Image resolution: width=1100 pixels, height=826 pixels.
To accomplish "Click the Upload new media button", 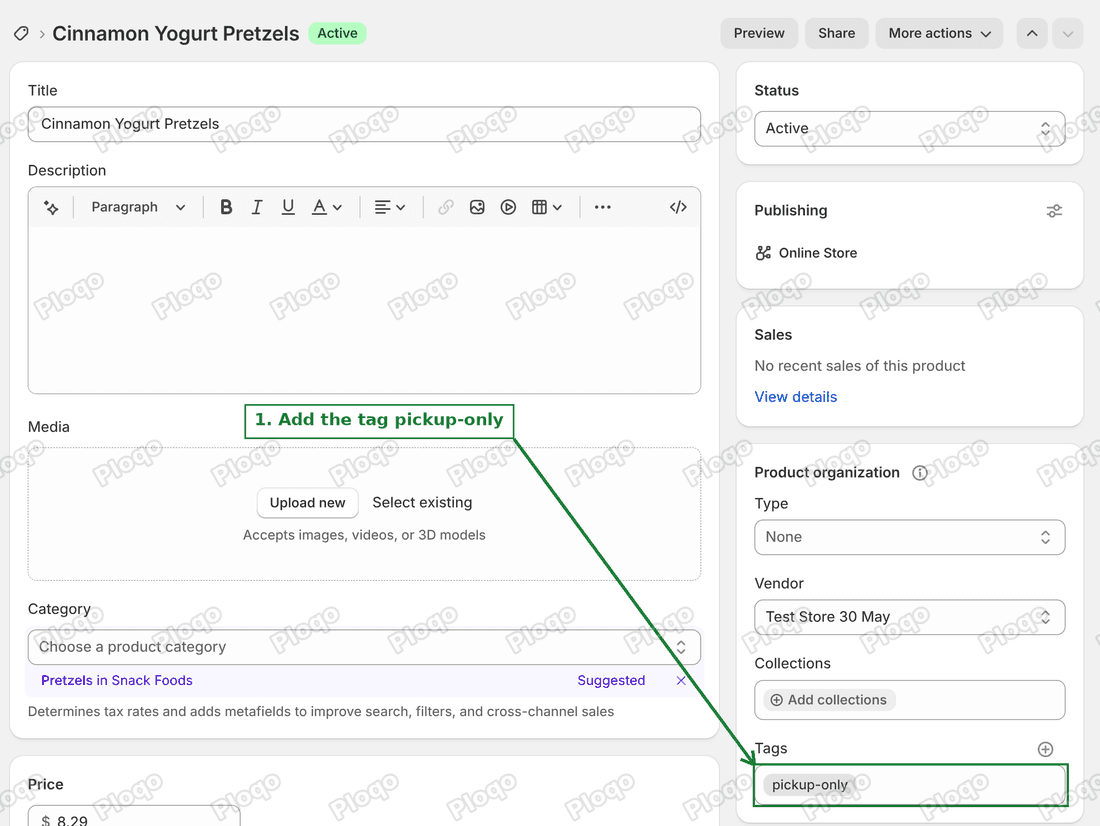I will [307, 502].
